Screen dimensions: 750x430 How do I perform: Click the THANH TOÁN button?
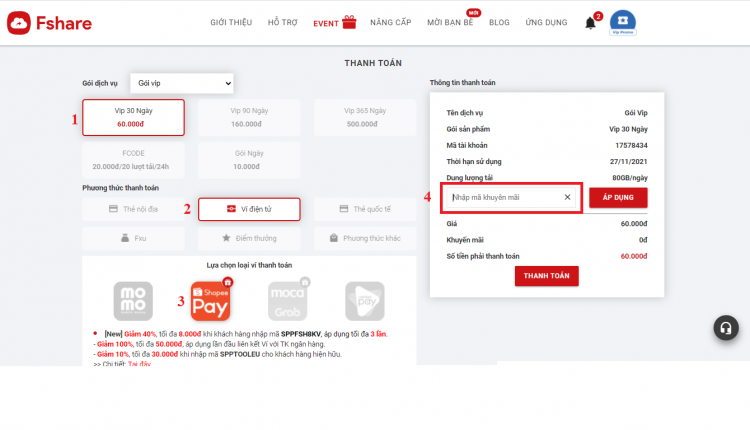547,276
